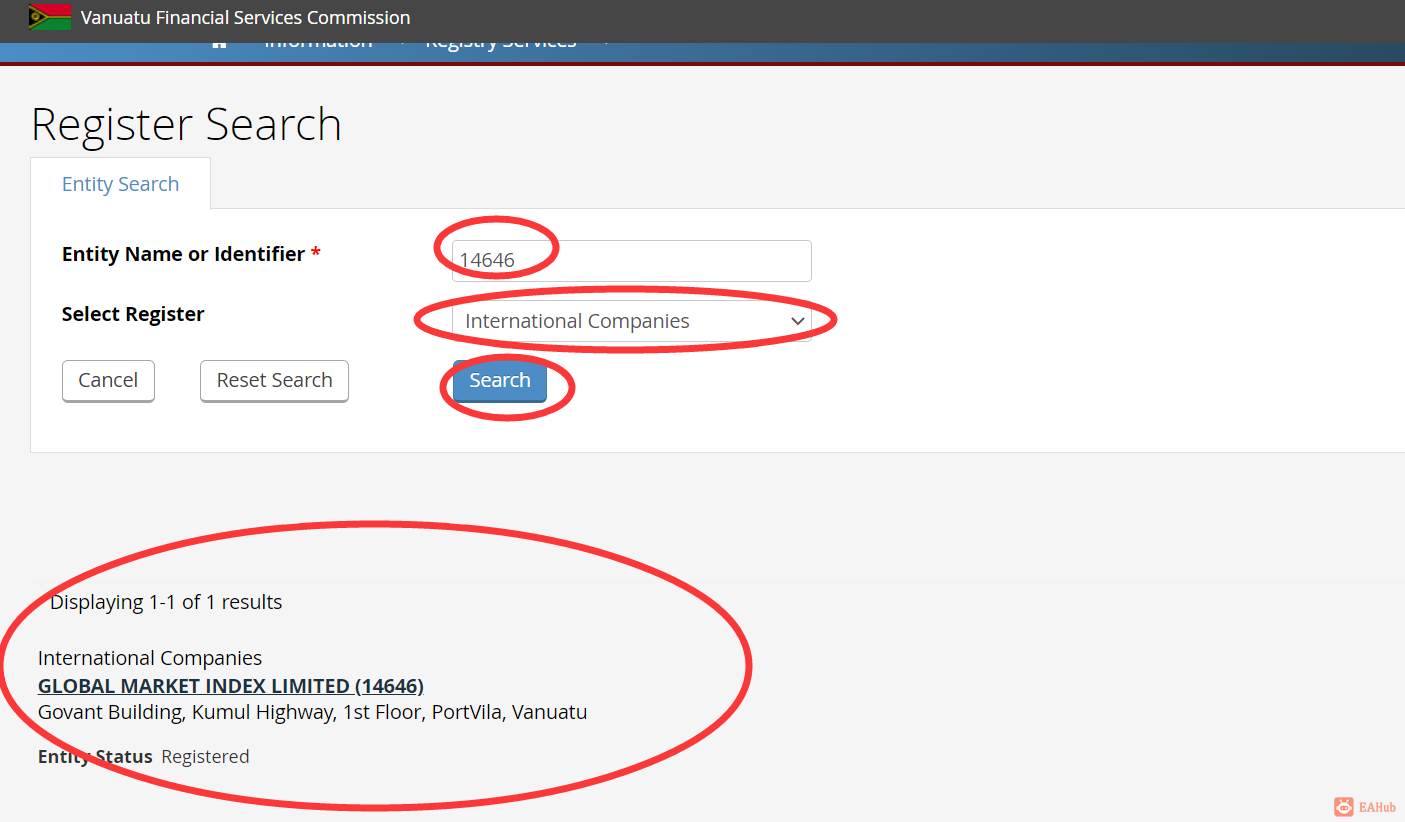The height and width of the screenshot is (822, 1405).
Task: Click the Govant Building, Kumul Highway address text
Action: point(312,713)
